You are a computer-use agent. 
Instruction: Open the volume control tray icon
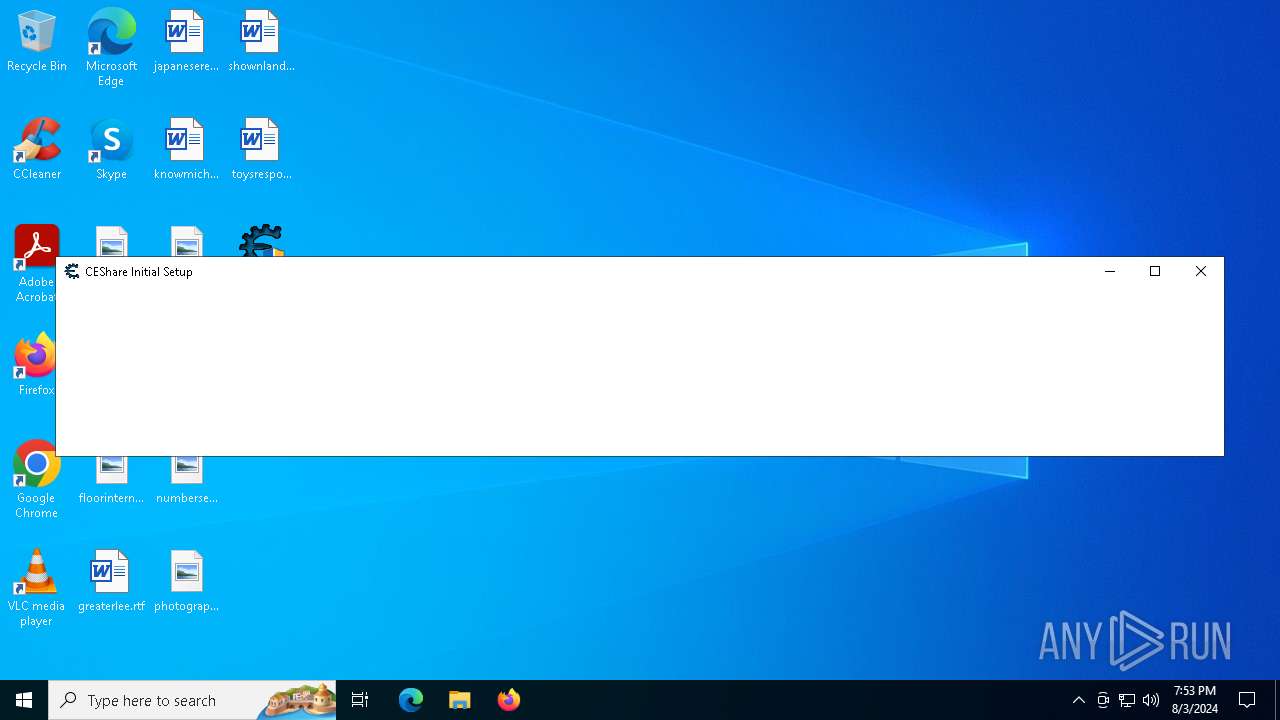1151,700
